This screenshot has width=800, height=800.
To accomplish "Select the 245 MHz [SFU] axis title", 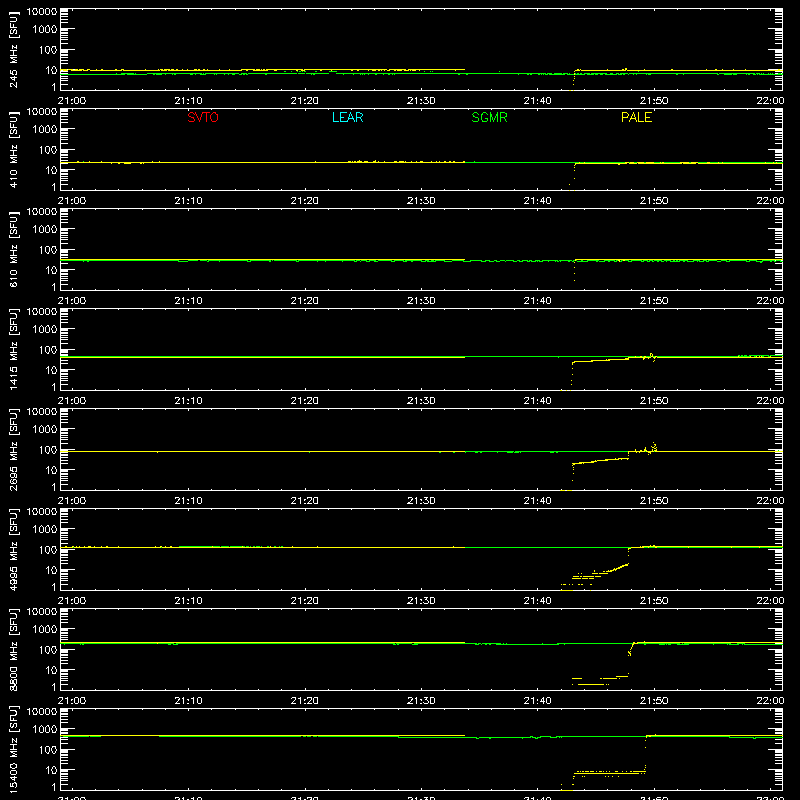I will coord(13,49).
